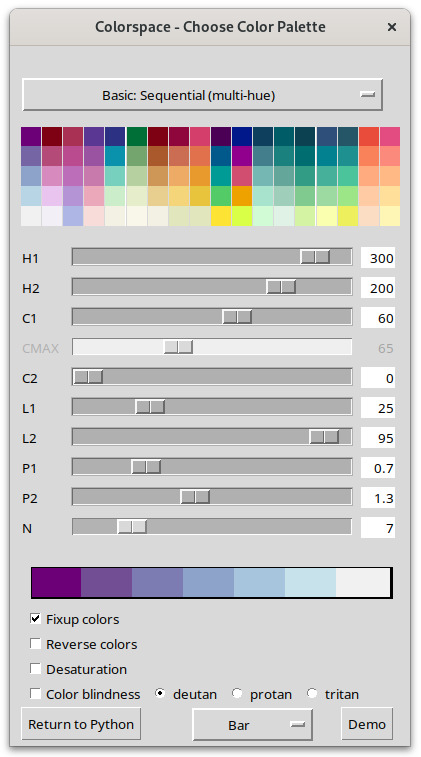Click the L2 value field showing 95
The width and height of the screenshot is (421, 757).
tap(378, 438)
